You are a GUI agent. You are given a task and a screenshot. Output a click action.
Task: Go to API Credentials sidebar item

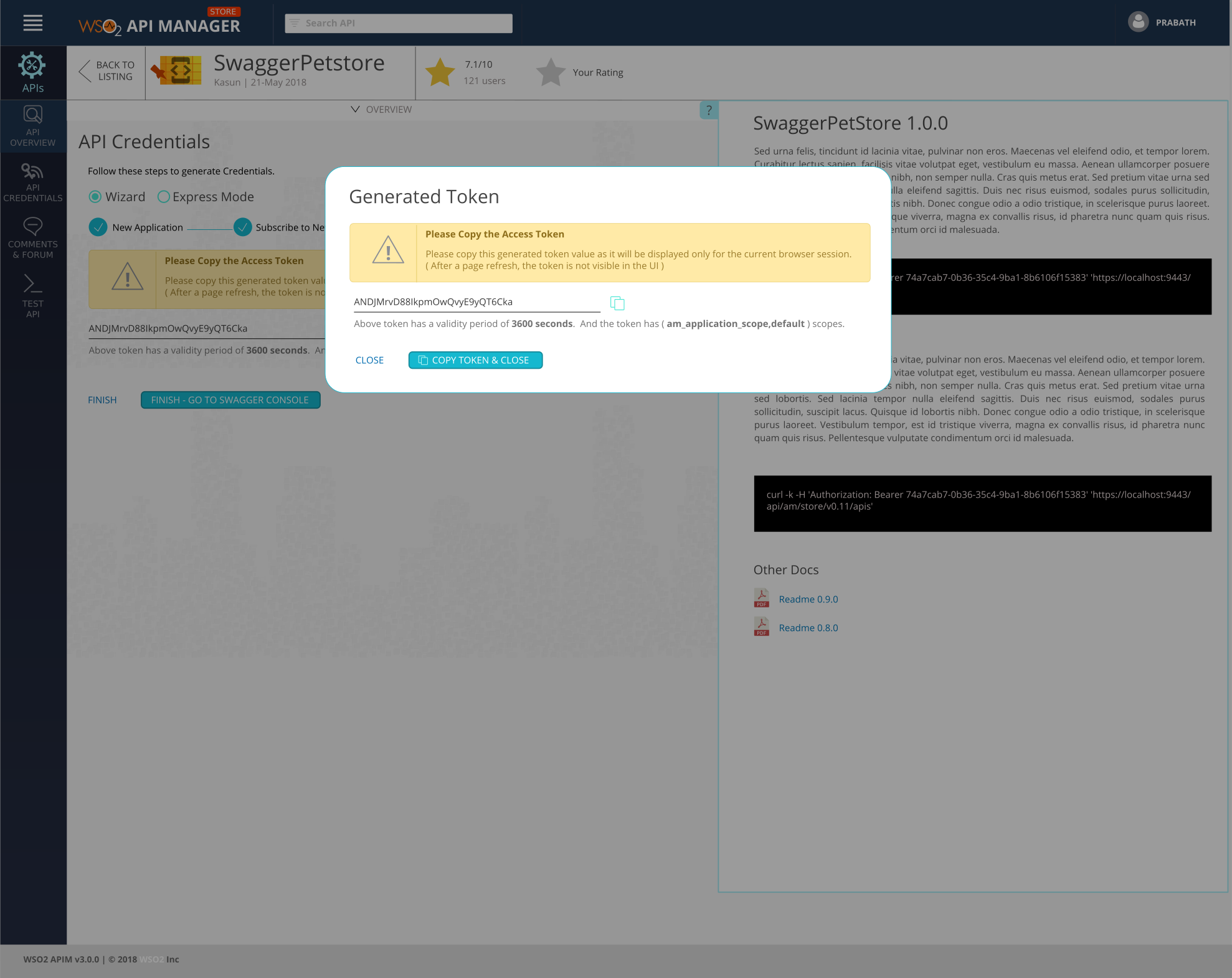32,182
